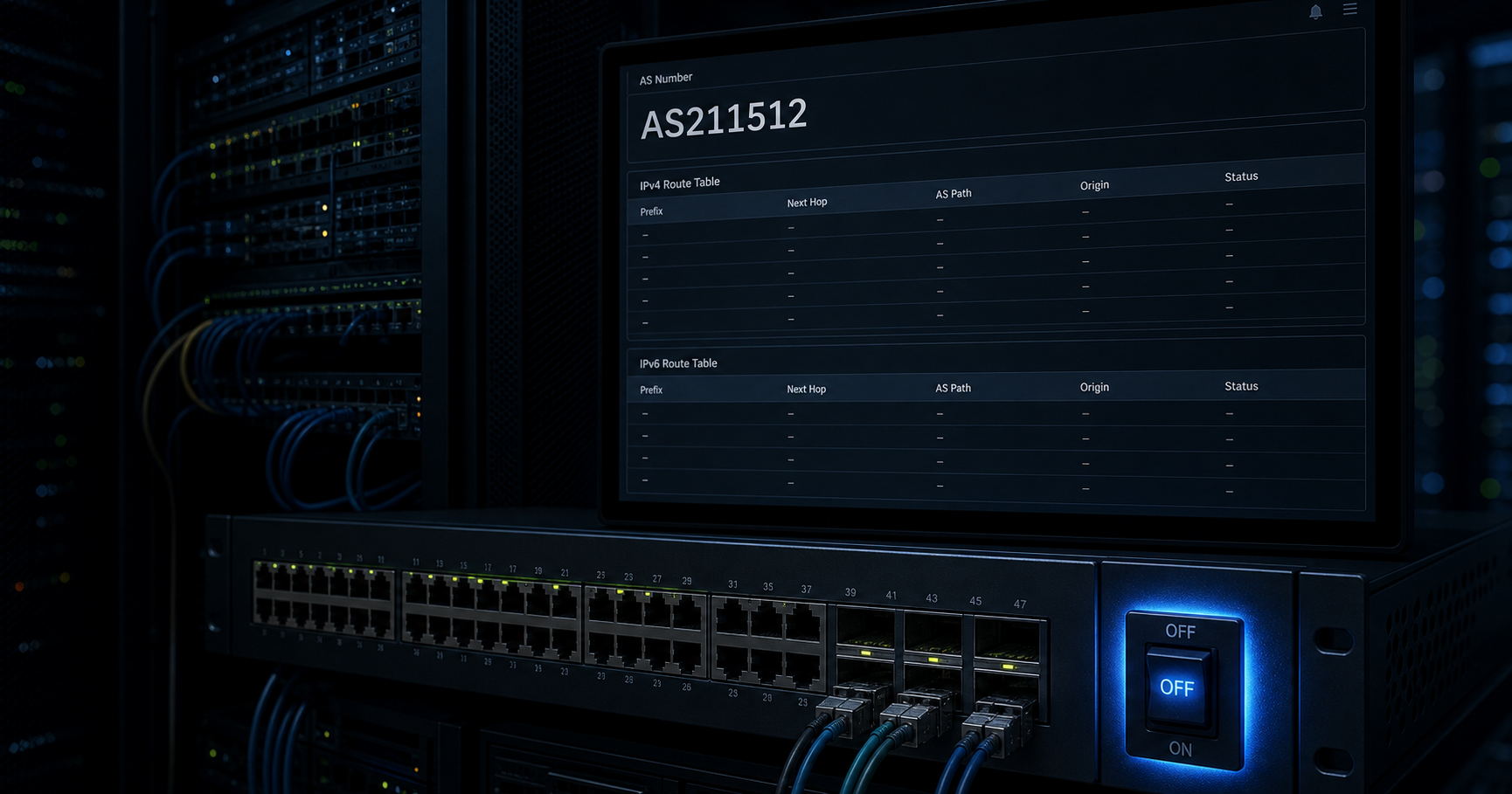Click the "ON" label under the rocker switch
The width and height of the screenshot is (1512, 794).
[x=1180, y=749]
